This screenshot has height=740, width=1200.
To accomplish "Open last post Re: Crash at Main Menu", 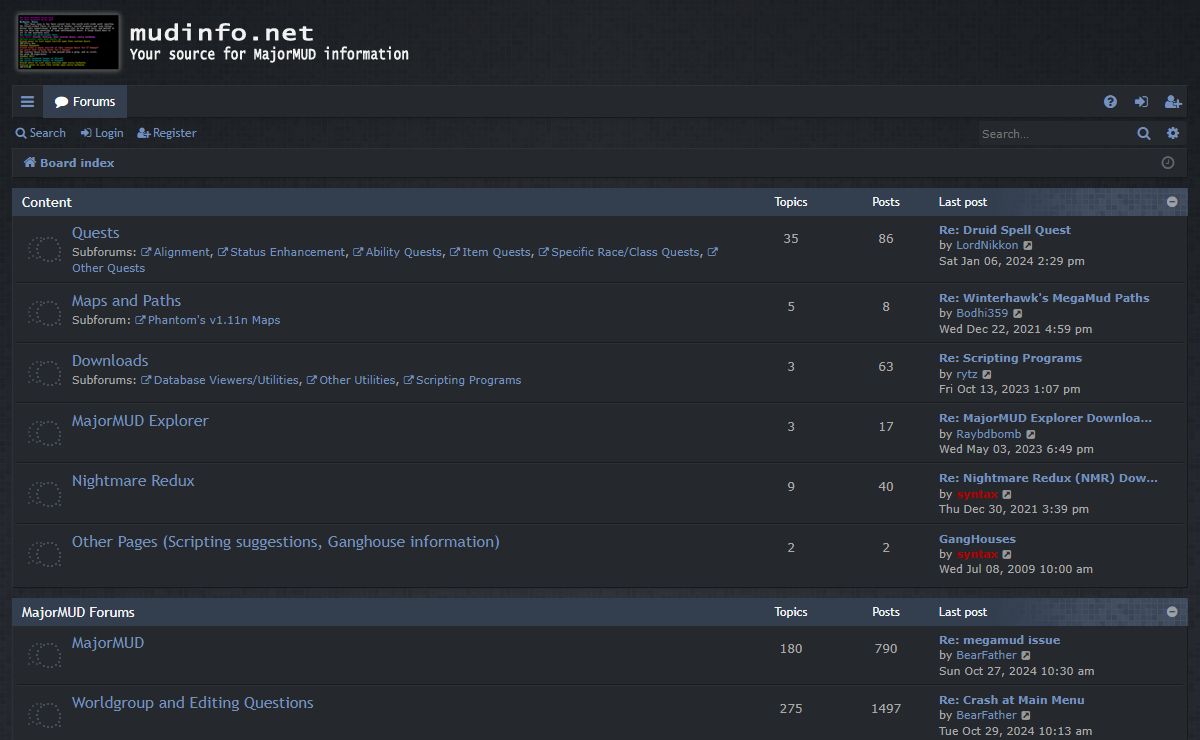I will click(x=1011, y=700).
